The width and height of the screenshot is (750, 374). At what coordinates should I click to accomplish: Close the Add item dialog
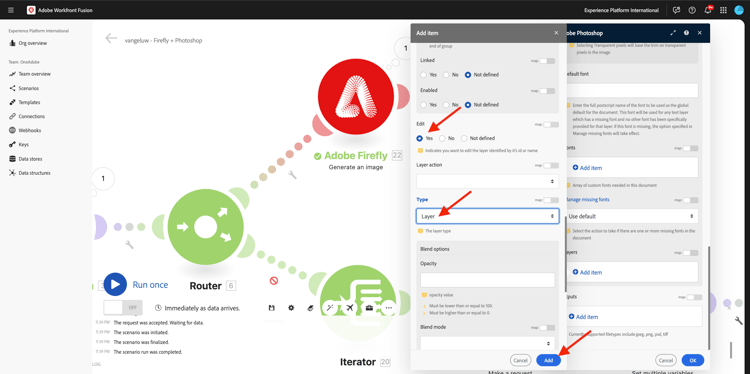pos(556,33)
